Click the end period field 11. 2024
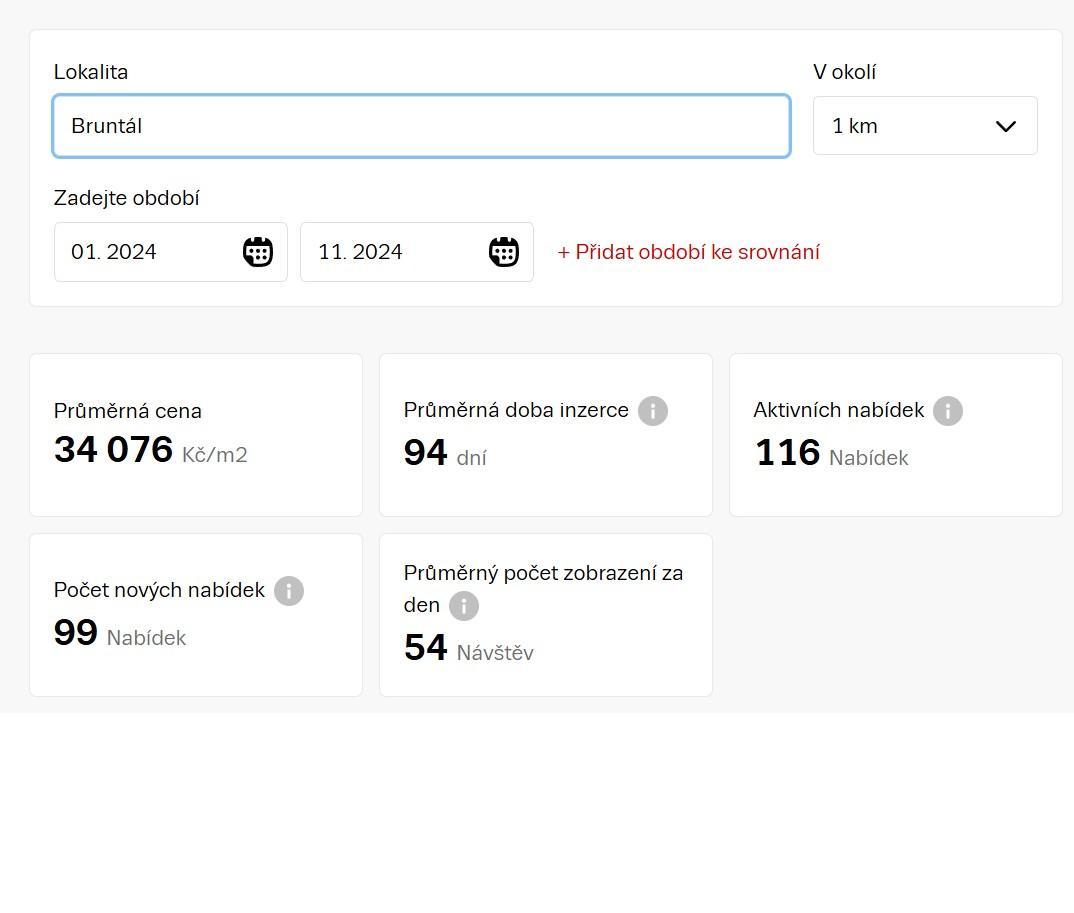Screen dimensions: 1074x913 [x=416, y=251]
